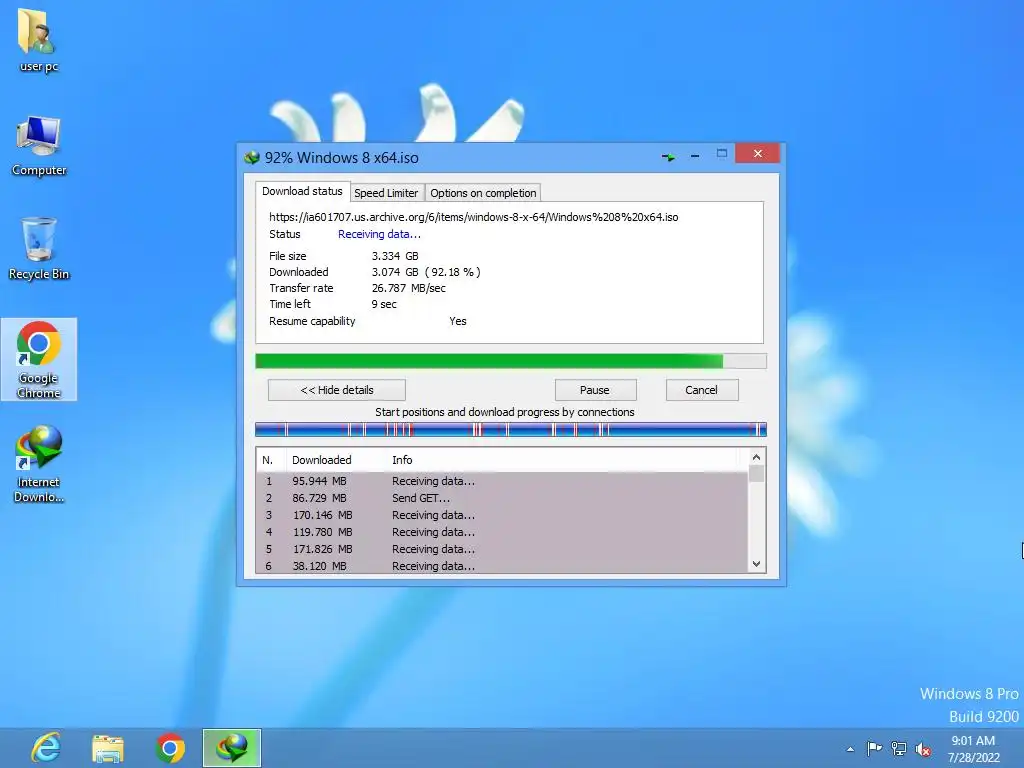Open File Explorer from the taskbar
This screenshot has width=1024, height=768.
108,748
